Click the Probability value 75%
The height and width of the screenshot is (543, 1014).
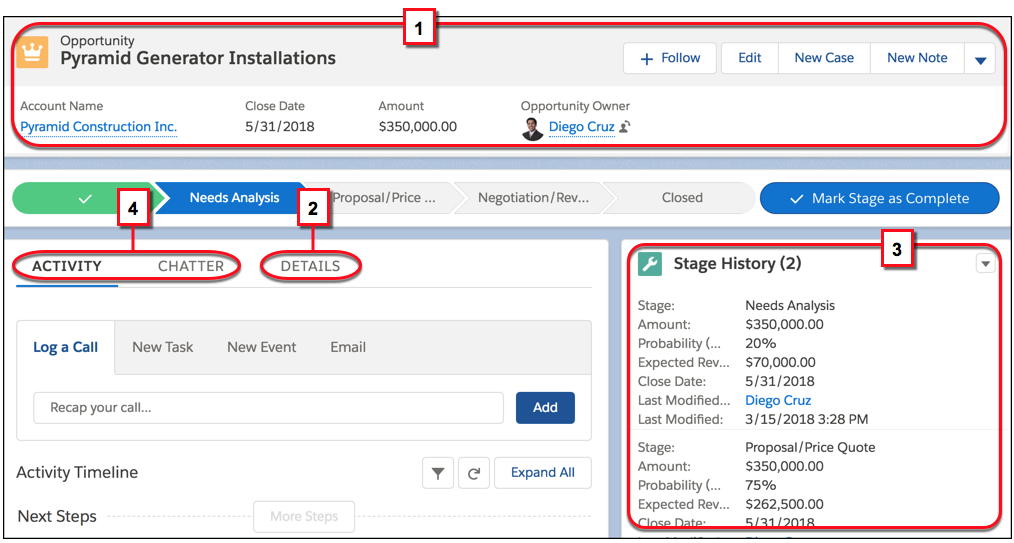760,485
